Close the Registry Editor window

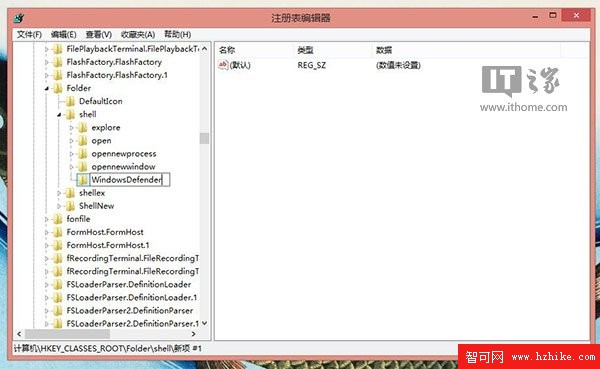tap(576, 15)
